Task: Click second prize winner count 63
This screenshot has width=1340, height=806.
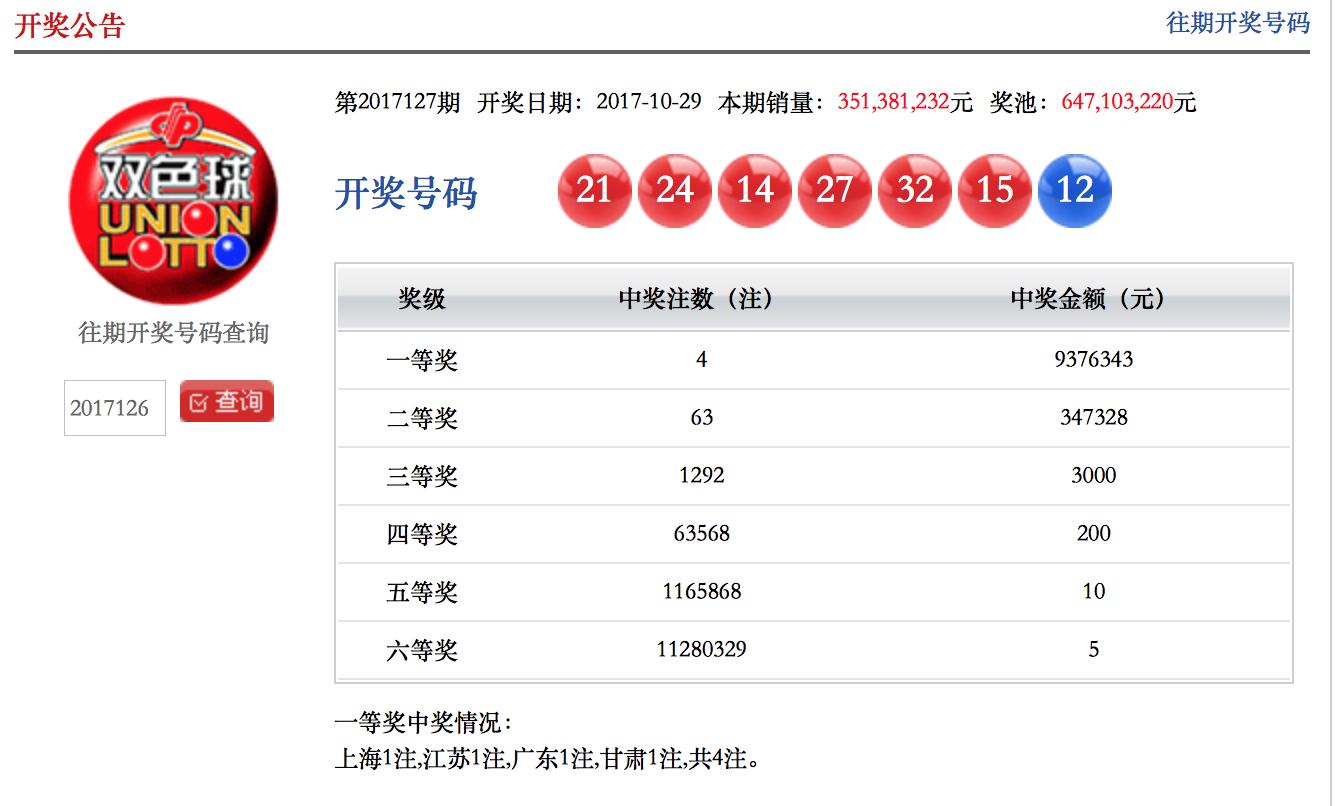Action: [702, 417]
